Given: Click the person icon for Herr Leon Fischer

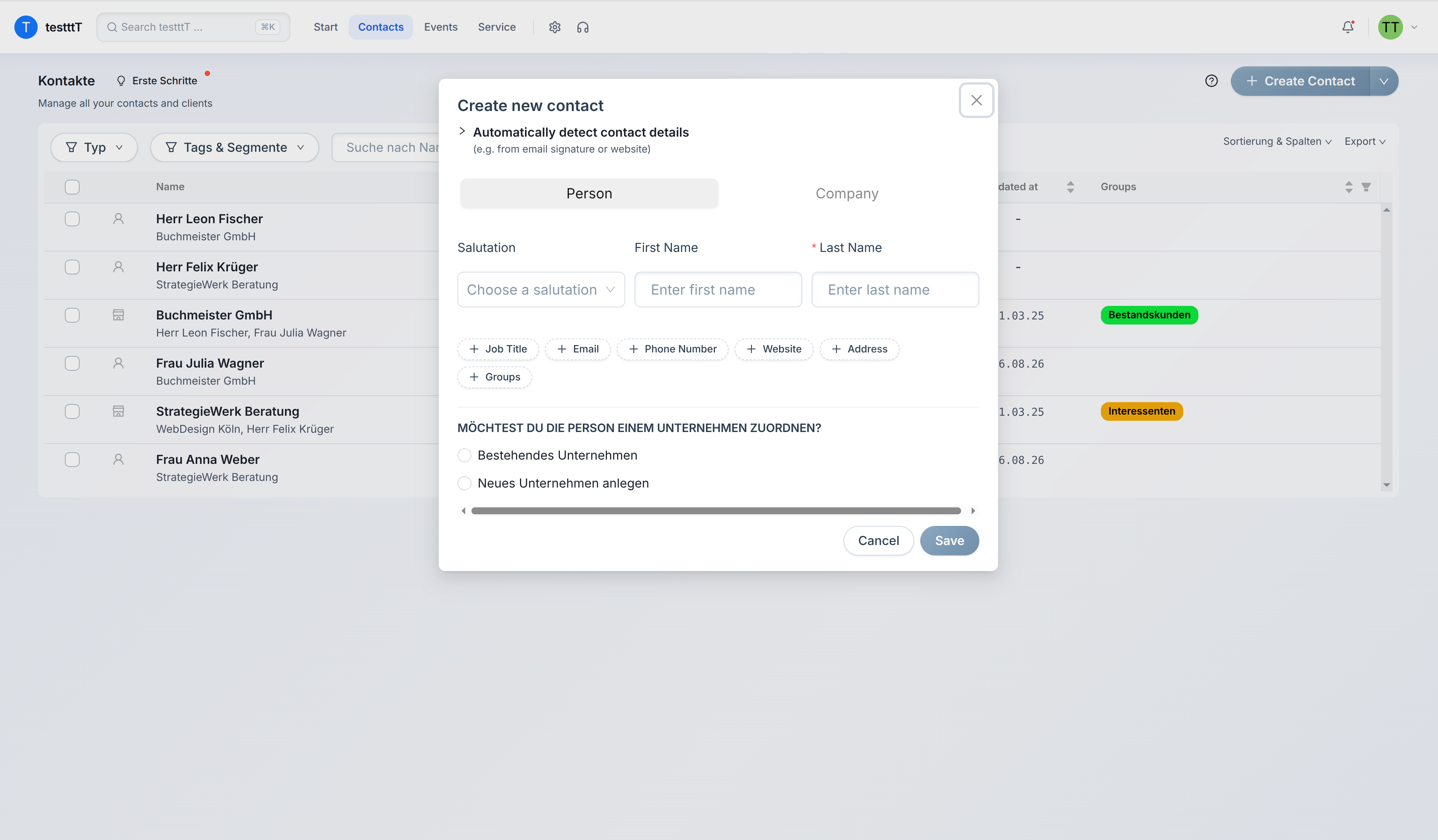Looking at the screenshot, I should tap(118, 219).
